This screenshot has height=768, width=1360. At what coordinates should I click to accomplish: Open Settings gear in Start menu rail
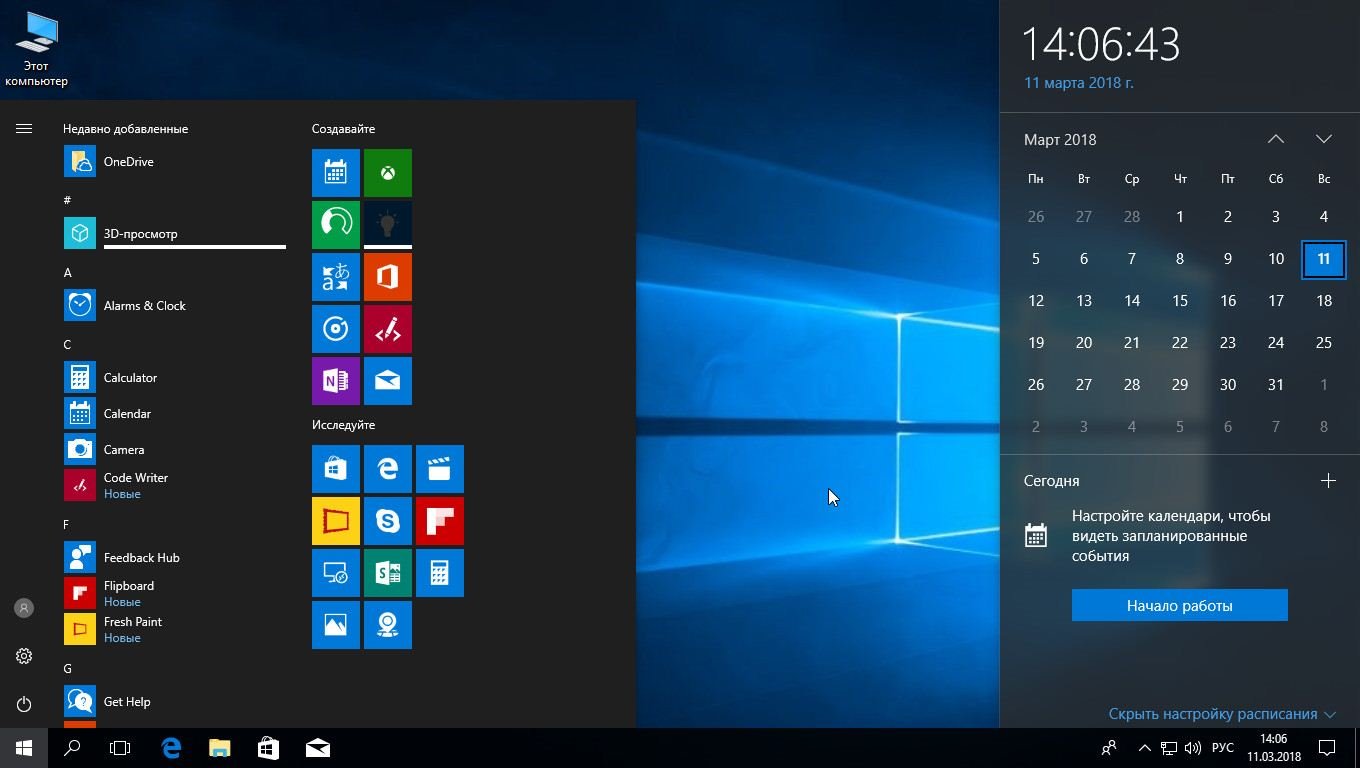click(x=24, y=656)
